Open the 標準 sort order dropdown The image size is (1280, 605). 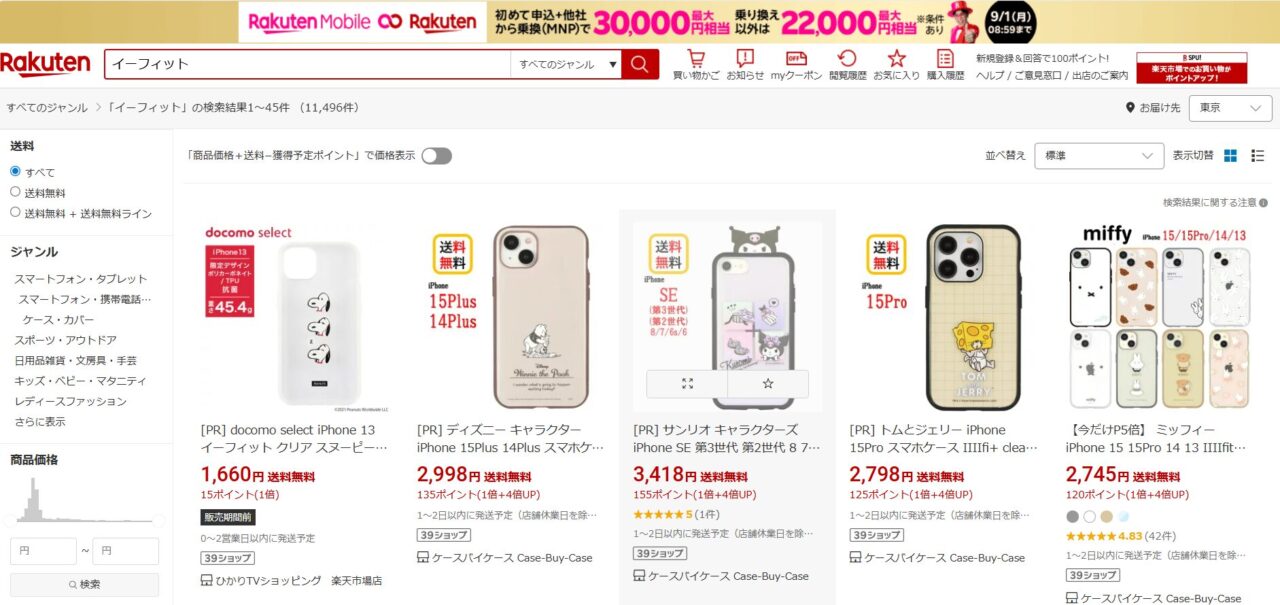[x=1099, y=156]
